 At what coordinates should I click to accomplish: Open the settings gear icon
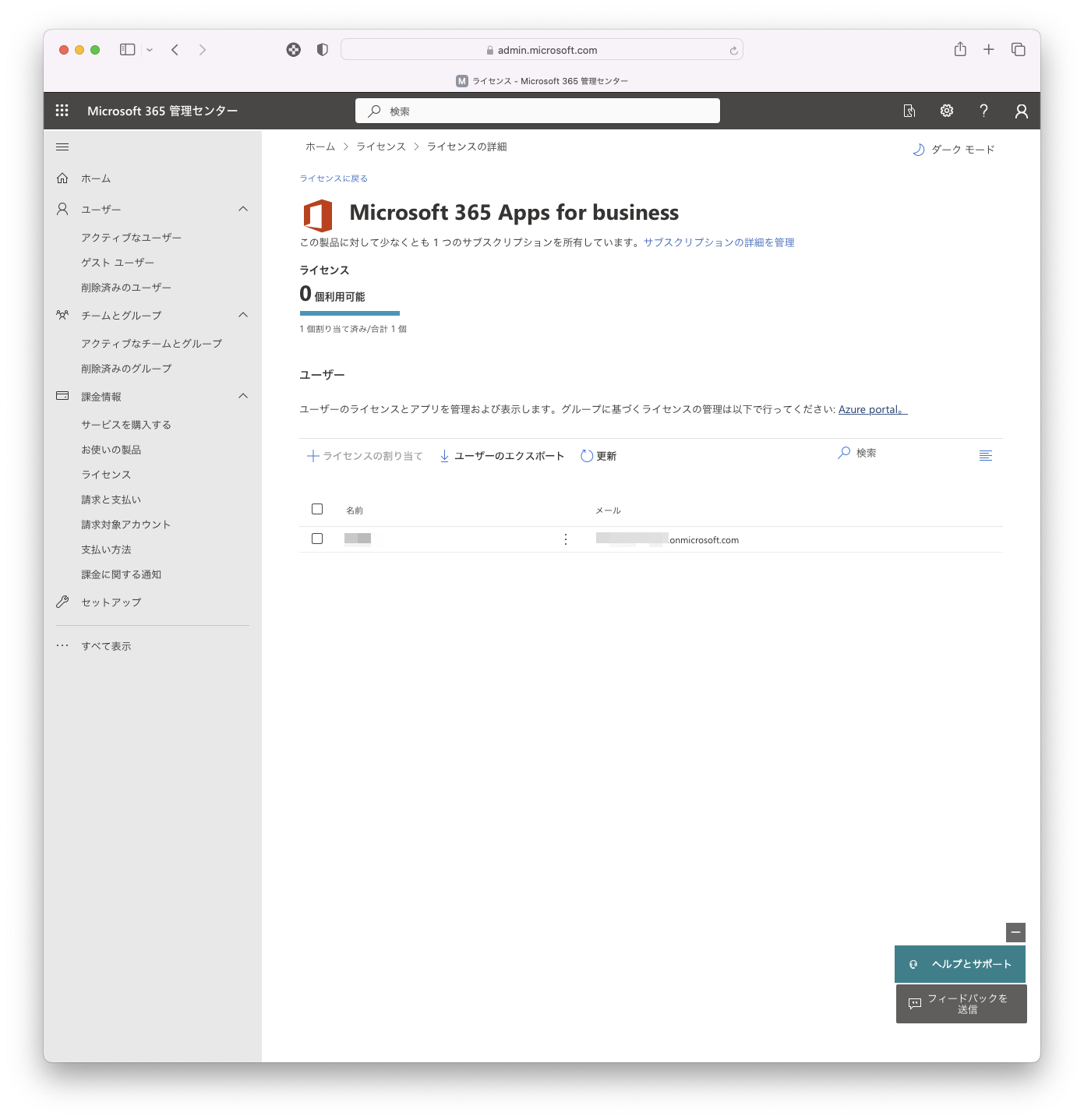[x=947, y=111]
